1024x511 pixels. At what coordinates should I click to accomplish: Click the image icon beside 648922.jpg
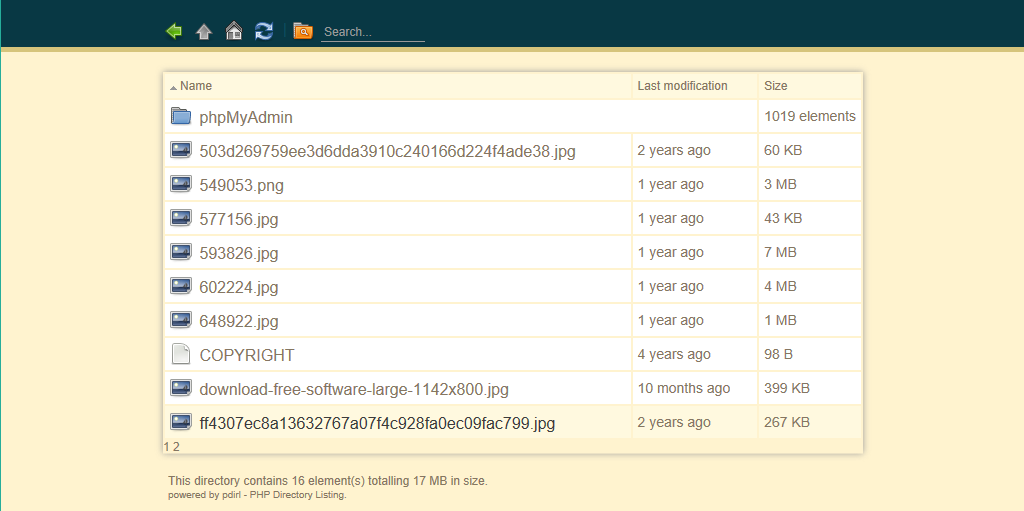coord(181,320)
